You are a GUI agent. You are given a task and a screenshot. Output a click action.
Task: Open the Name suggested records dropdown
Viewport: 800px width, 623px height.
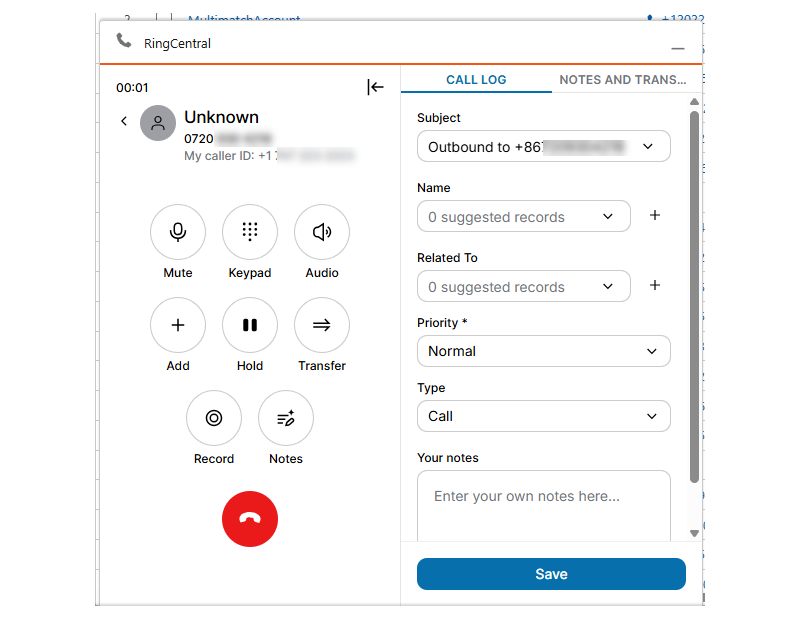coord(524,216)
